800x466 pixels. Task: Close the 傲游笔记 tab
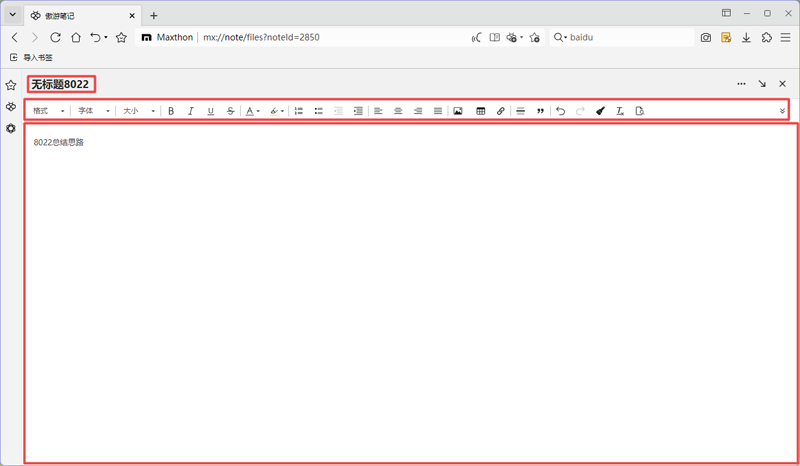click(132, 16)
